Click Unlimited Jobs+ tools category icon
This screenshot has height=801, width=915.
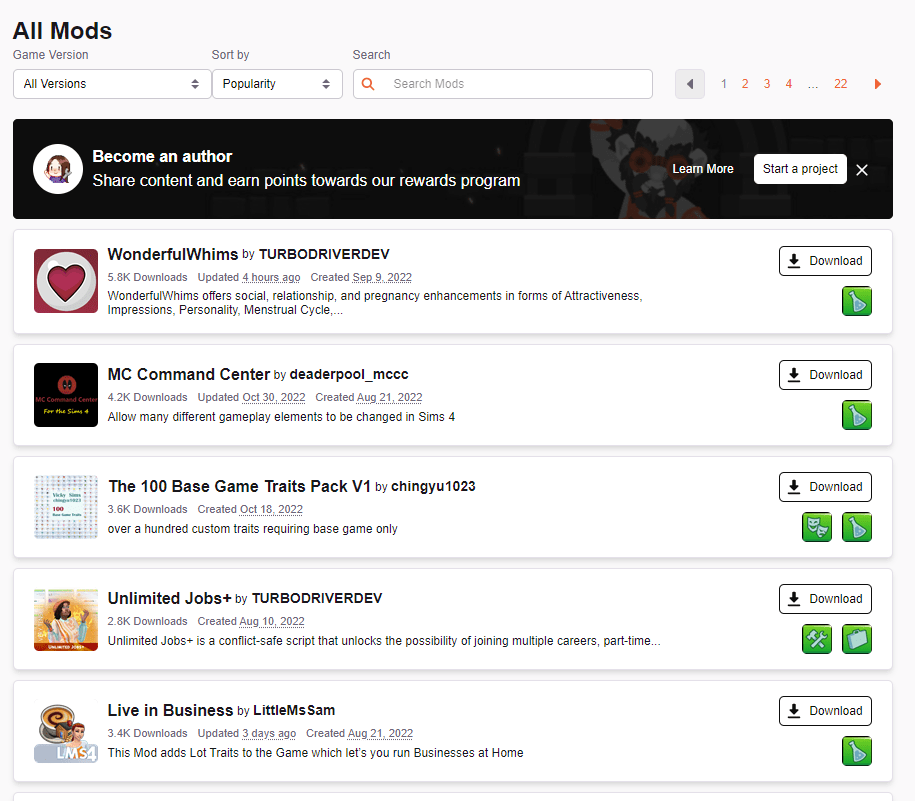817,639
